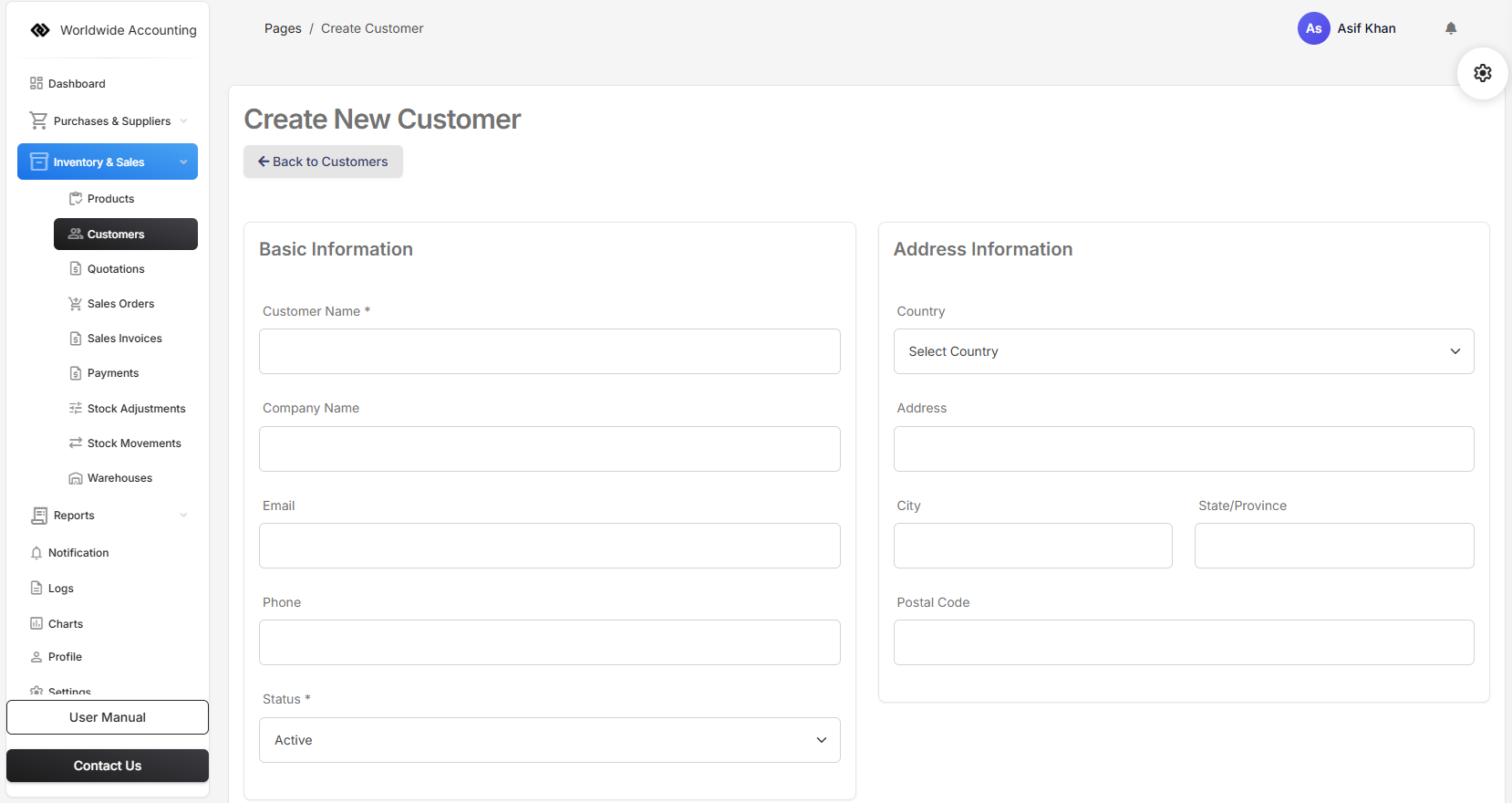Click into the Postal Code input field
Screen dimensions: 1512x803
click(1184, 642)
